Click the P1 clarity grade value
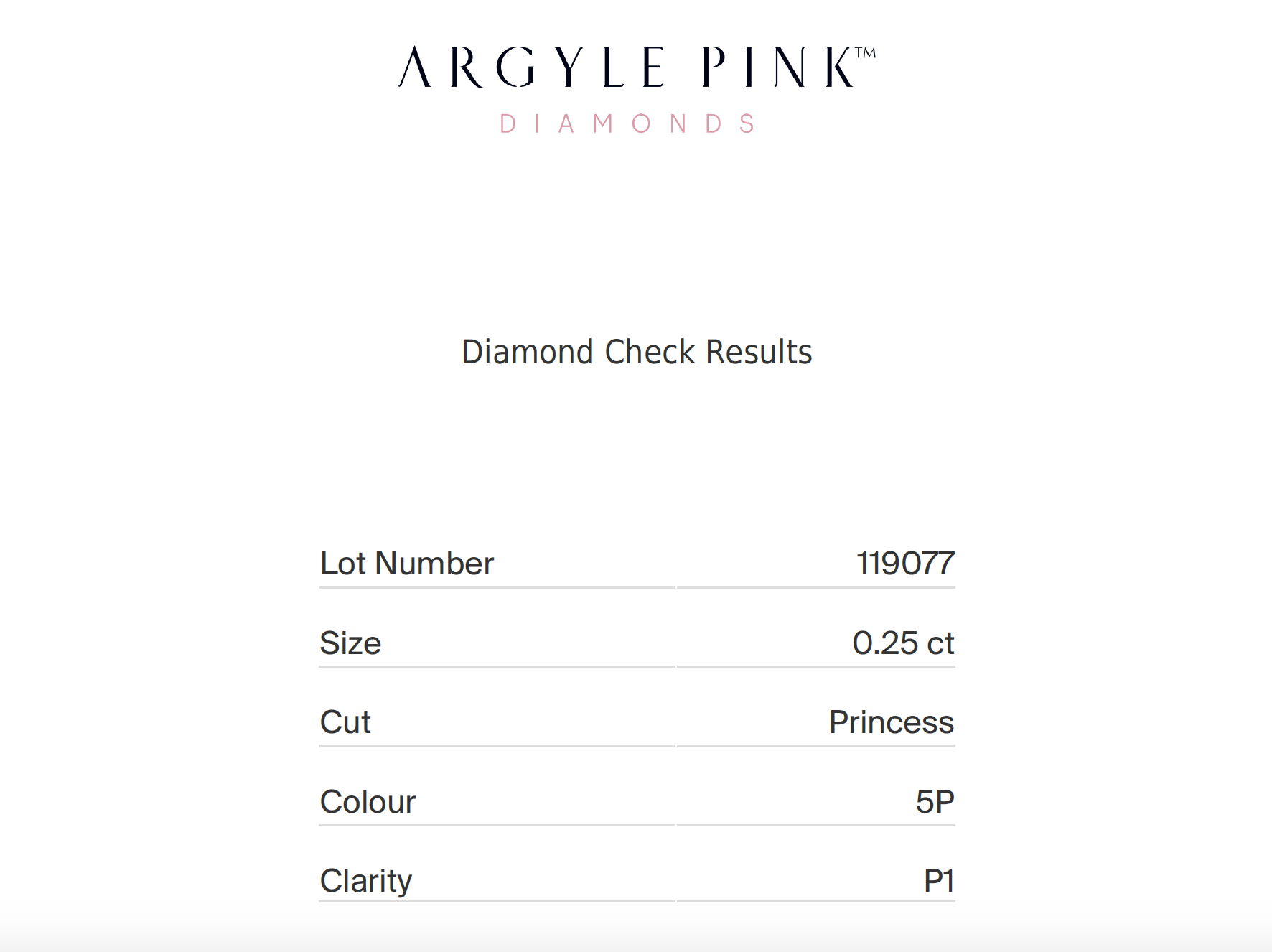 (939, 881)
